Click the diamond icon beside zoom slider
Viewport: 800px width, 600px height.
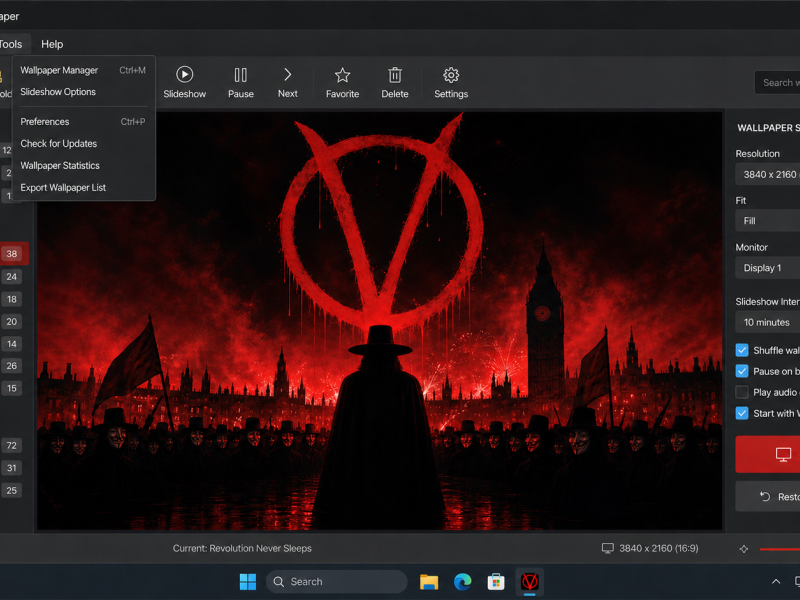click(x=744, y=549)
